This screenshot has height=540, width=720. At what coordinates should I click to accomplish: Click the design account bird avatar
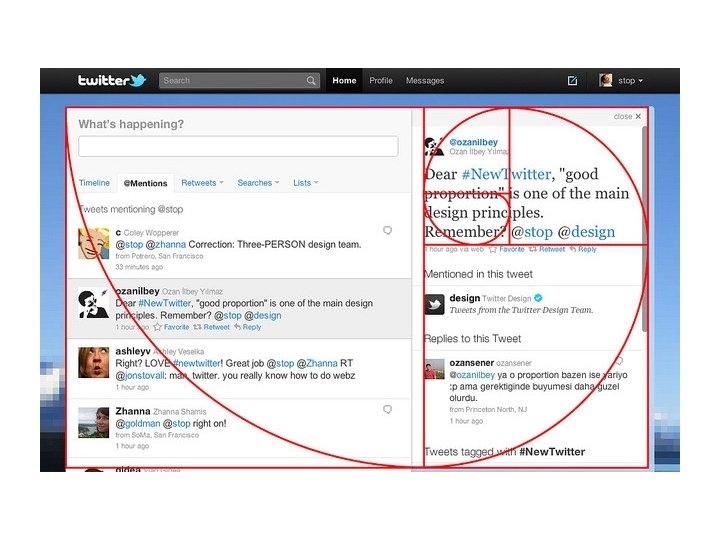click(x=434, y=304)
